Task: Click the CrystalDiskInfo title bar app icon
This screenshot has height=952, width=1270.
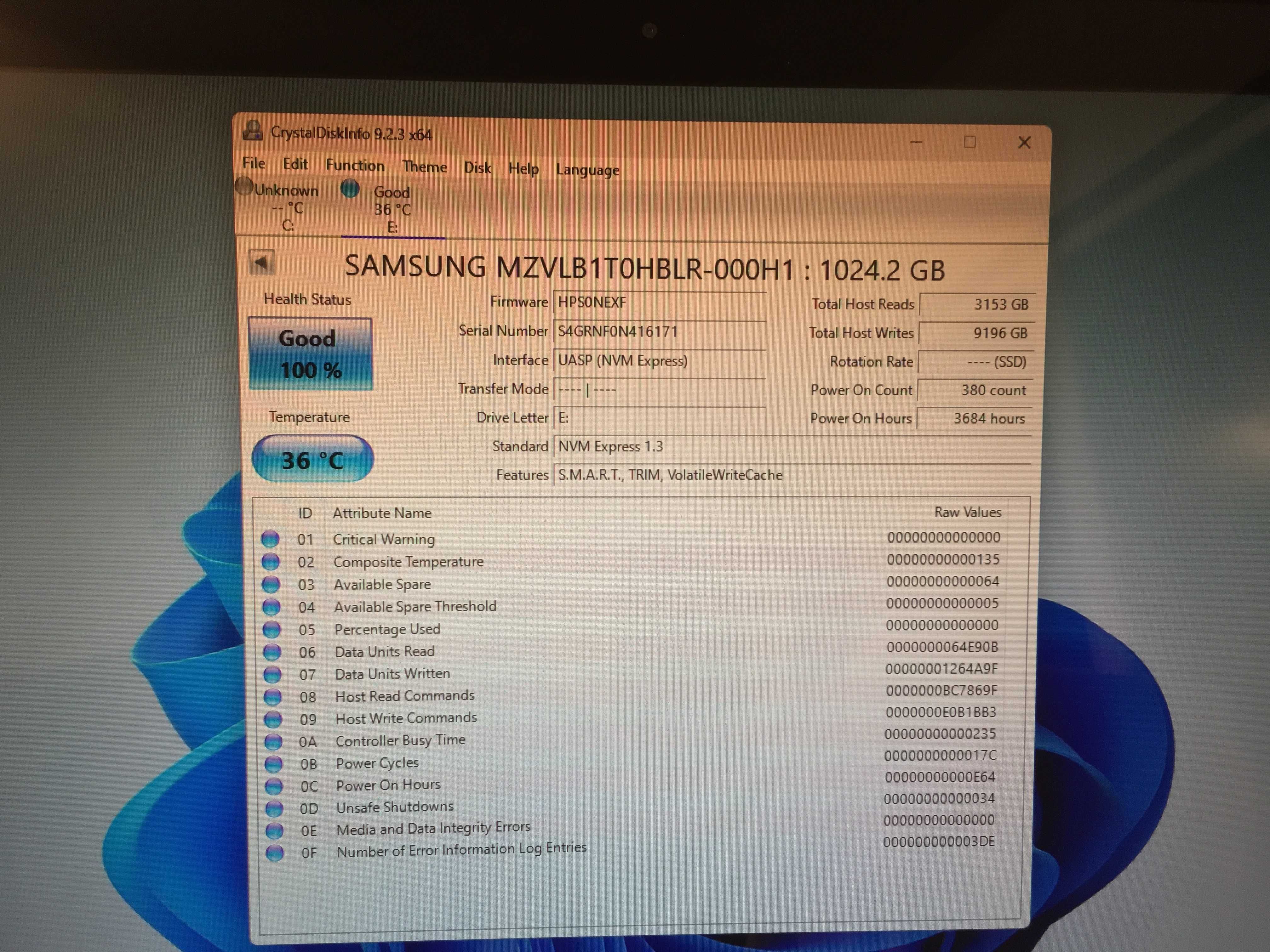Action: pyautogui.click(x=253, y=131)
